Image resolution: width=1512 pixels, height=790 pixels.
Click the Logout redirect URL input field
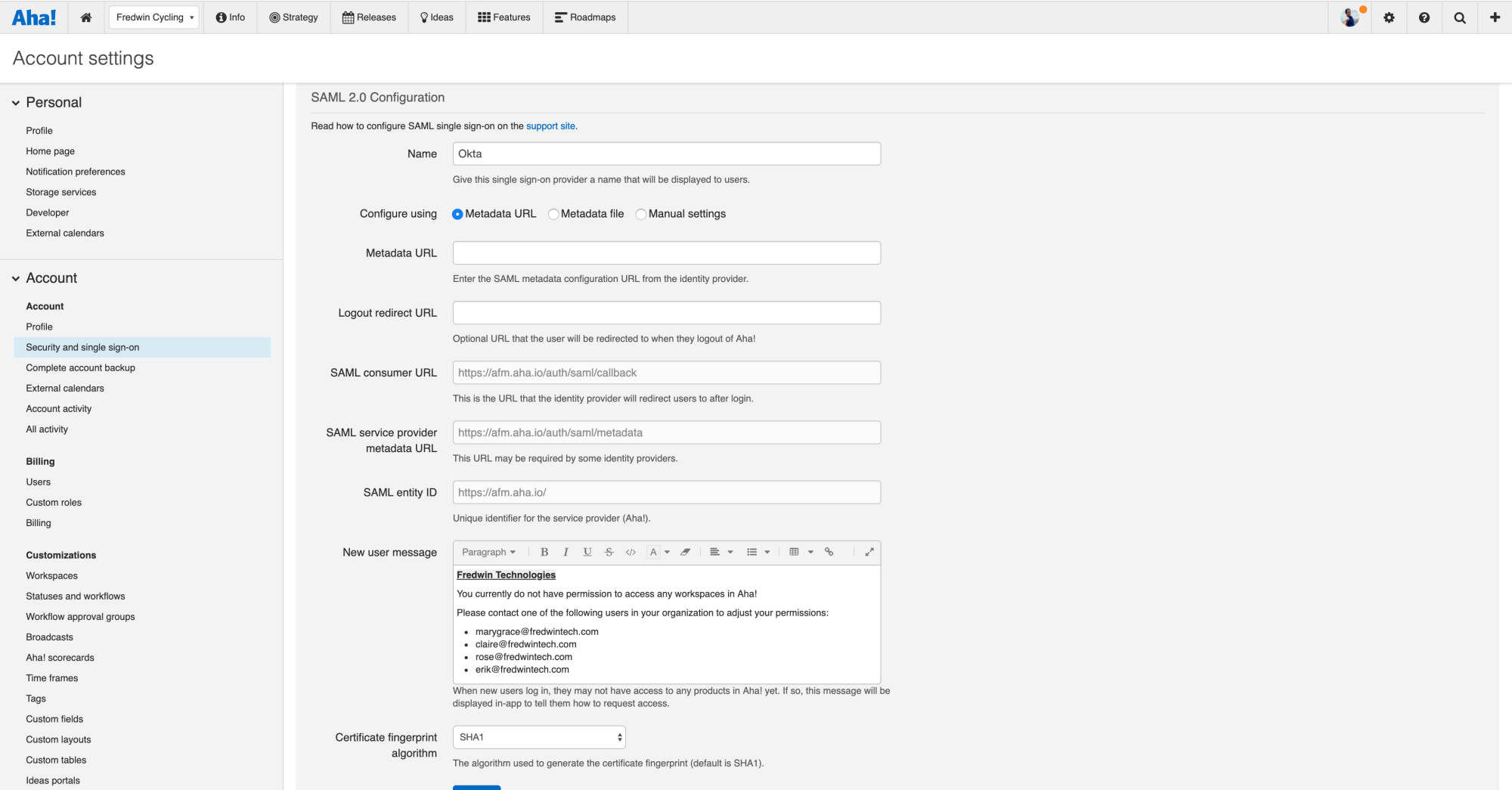click(x=667, y=312)
